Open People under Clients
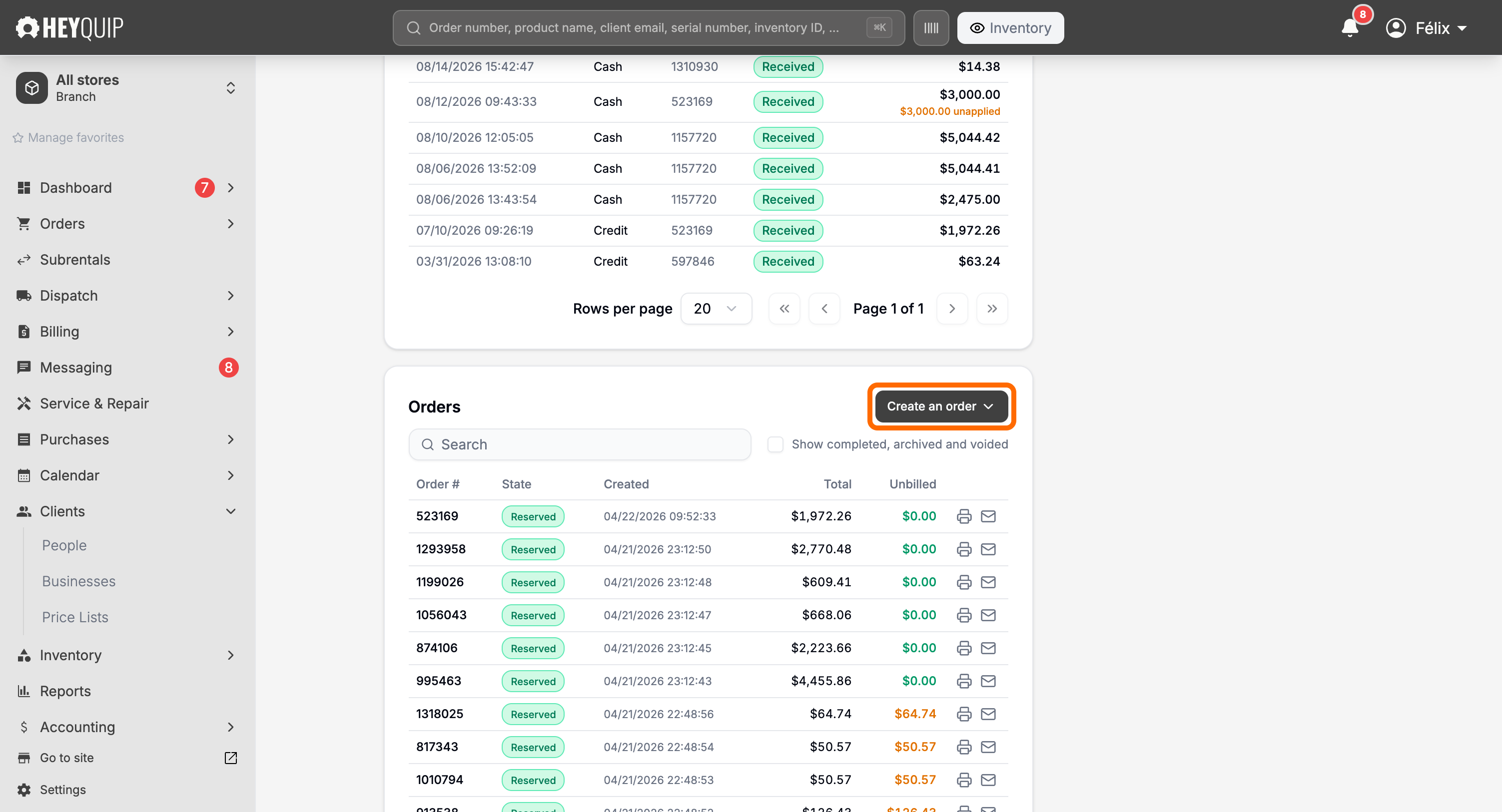The image size is (1502, 812). (64, 545)
